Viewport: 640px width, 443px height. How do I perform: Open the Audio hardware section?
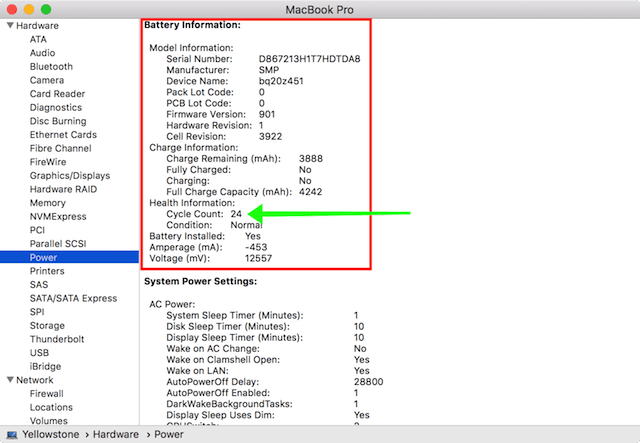click(42, 53)
